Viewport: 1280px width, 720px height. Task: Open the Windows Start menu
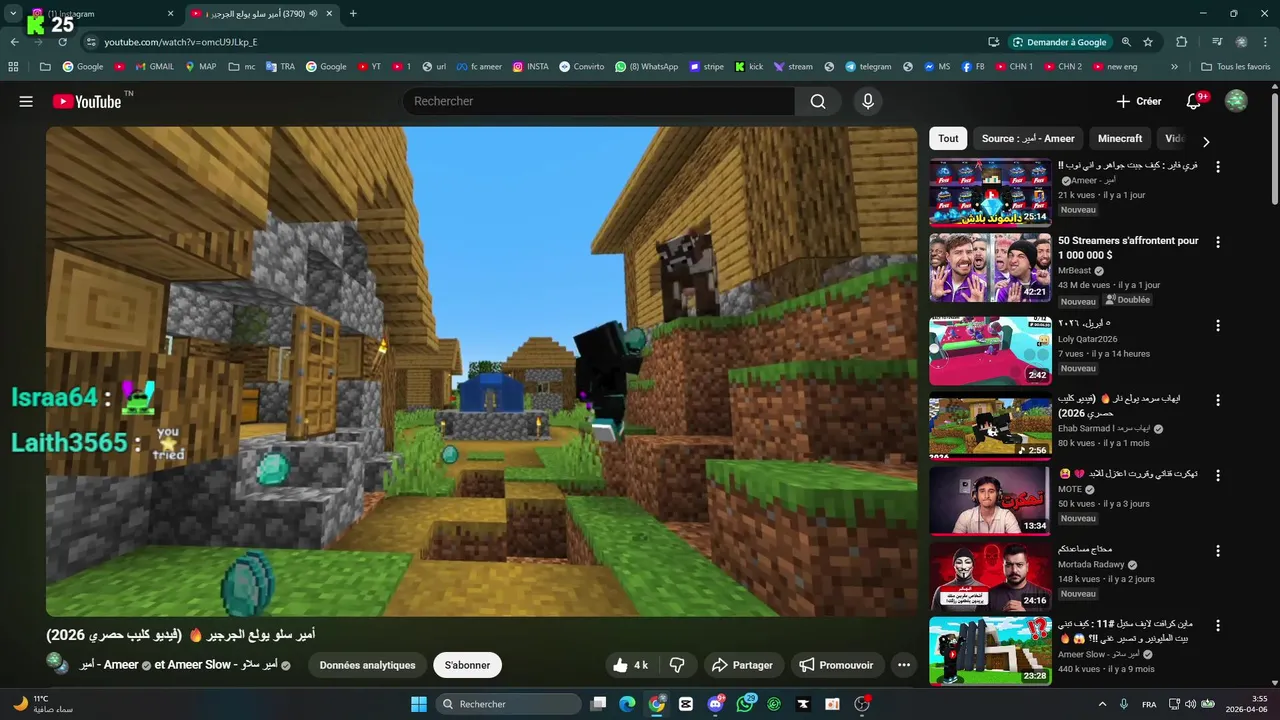pos(419,704)
